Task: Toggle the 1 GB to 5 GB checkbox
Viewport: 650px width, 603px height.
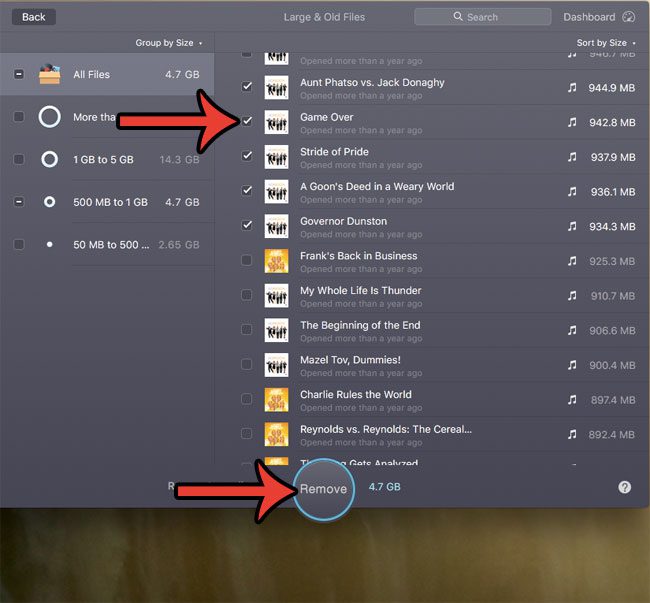Action: 19,159
